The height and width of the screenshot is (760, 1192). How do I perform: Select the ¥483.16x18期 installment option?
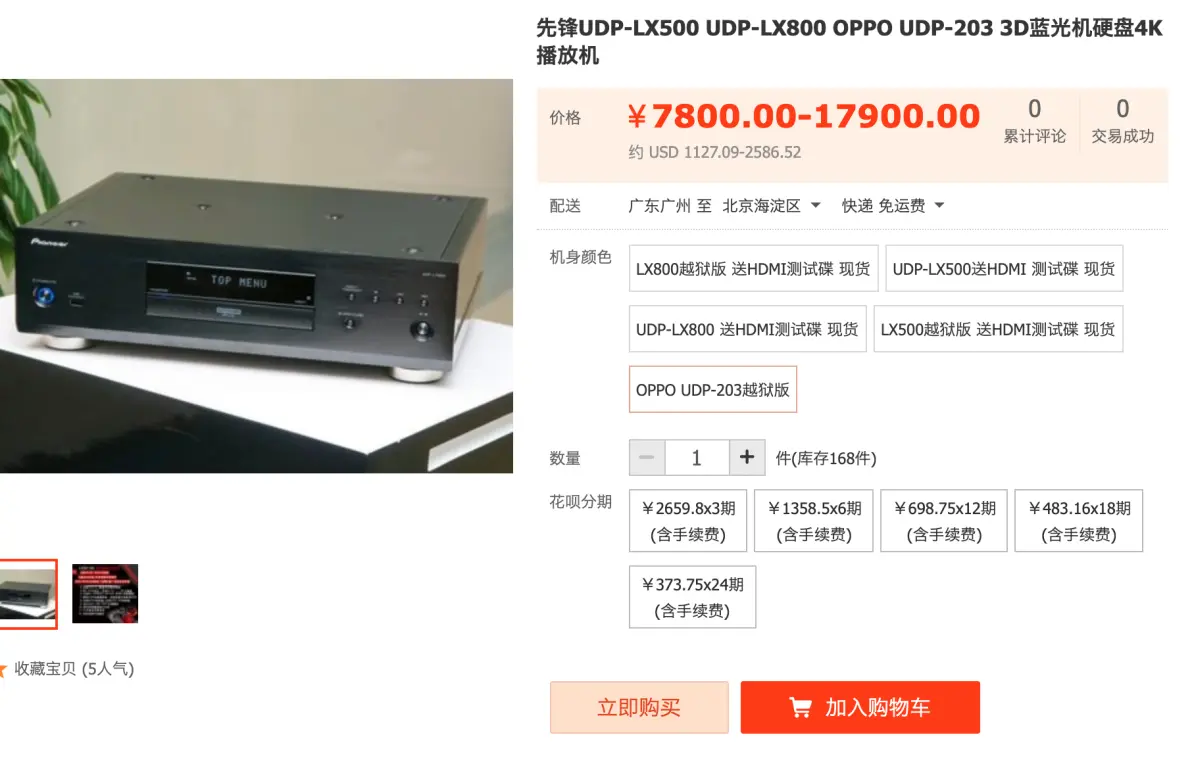click(1079, 521)
